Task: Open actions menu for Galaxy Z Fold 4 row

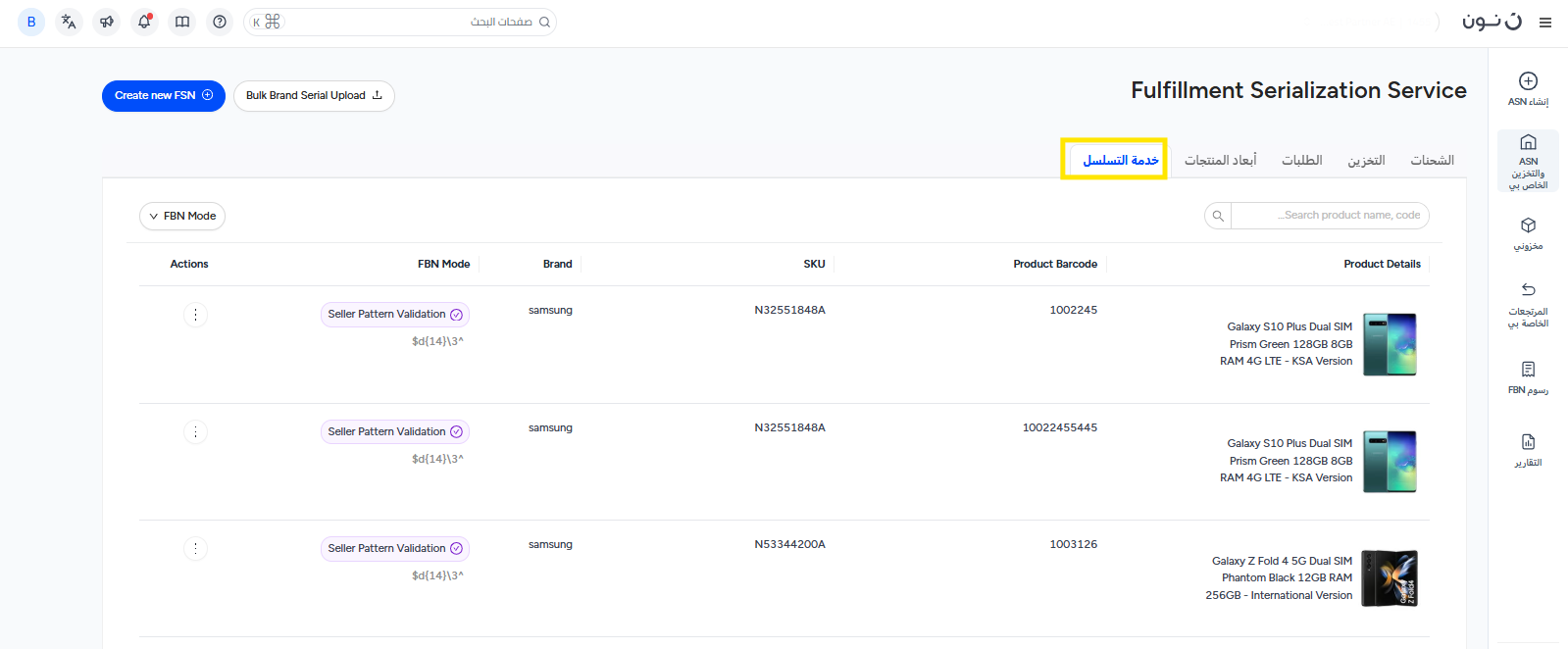Action: click(x=195, y=549)
